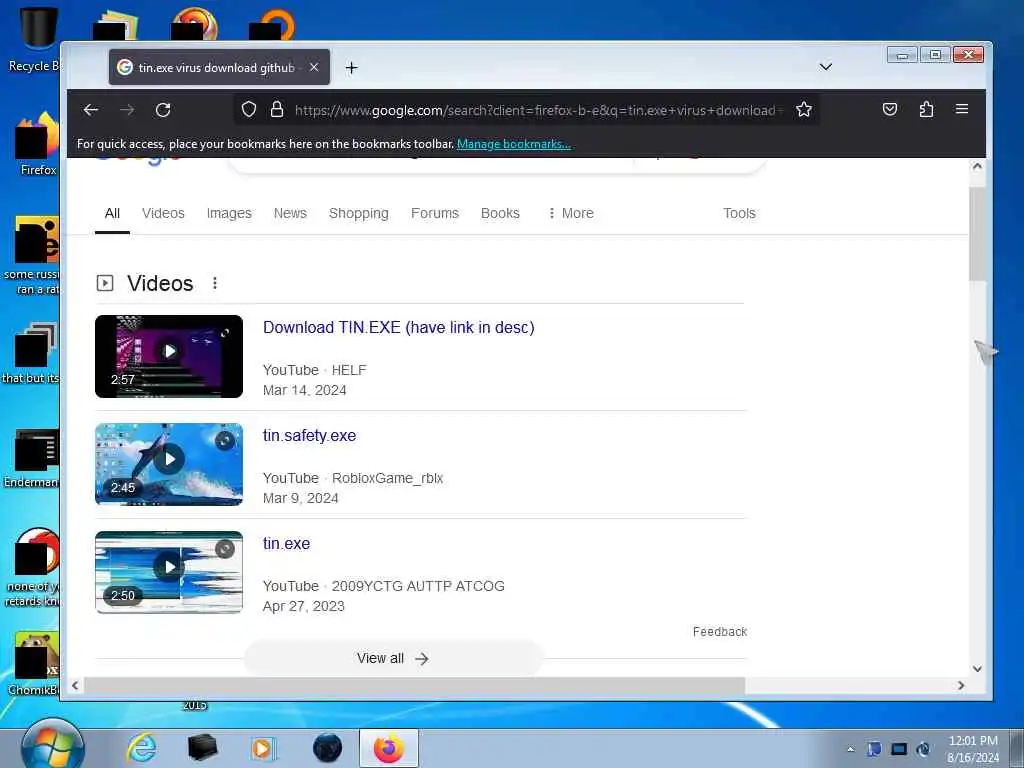Click the horizontal scrollbar right arrow
This screenshot has width=1024, height=768.
tap(961, 686)
